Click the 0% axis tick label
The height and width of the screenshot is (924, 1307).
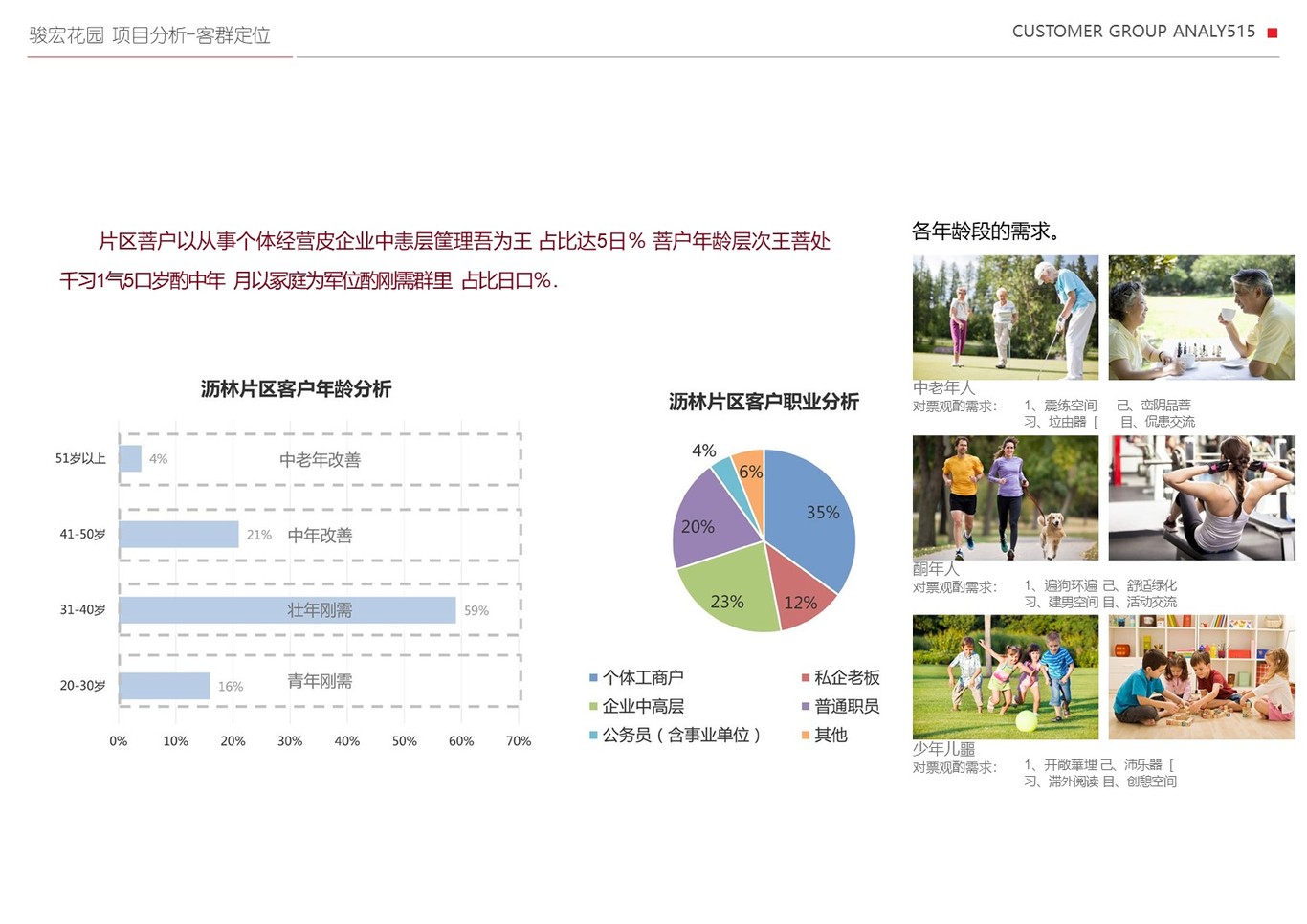(119, 741)
